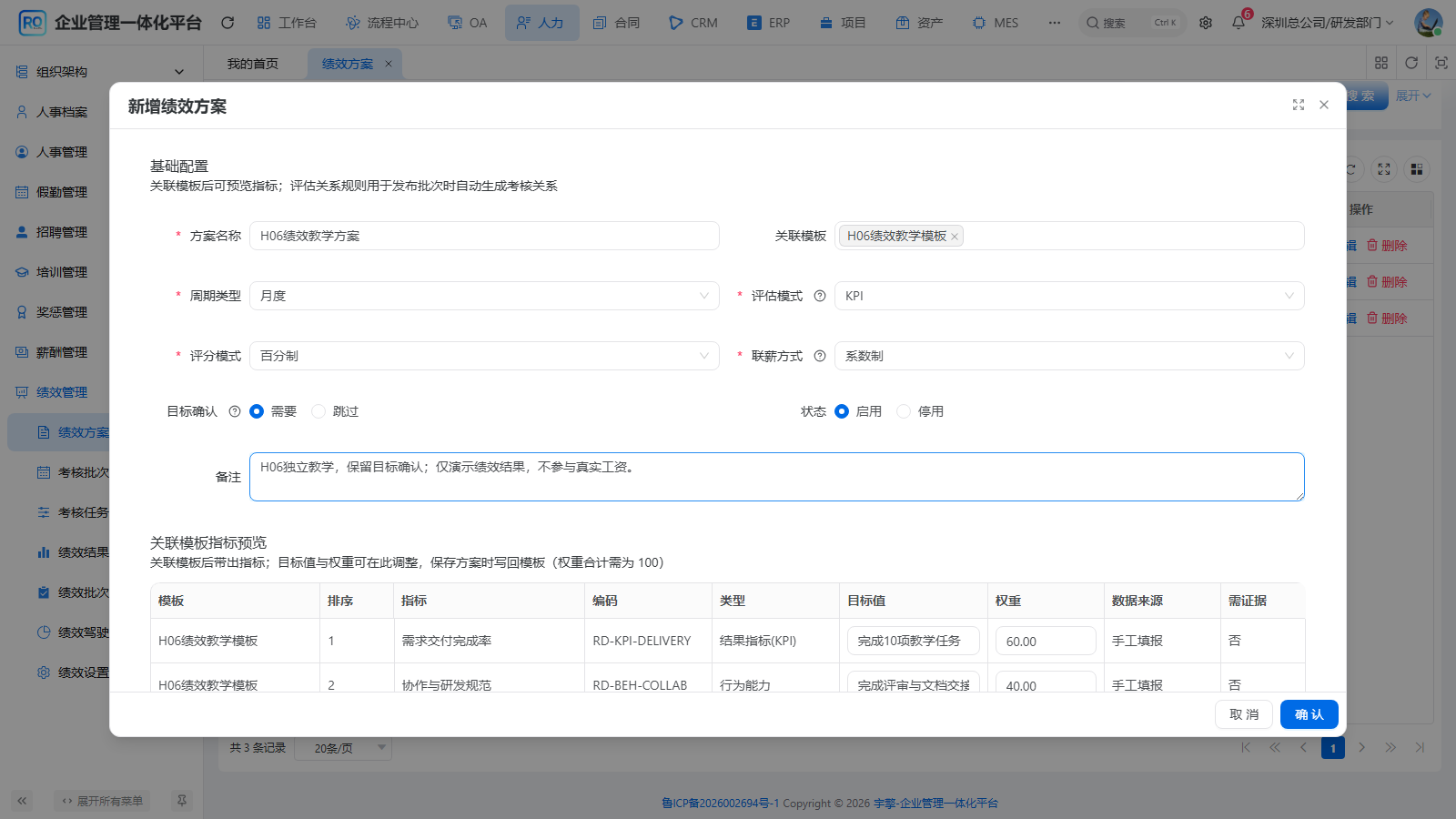
Task: Click the user avatar in the top bar
Action: point(1428,23)
